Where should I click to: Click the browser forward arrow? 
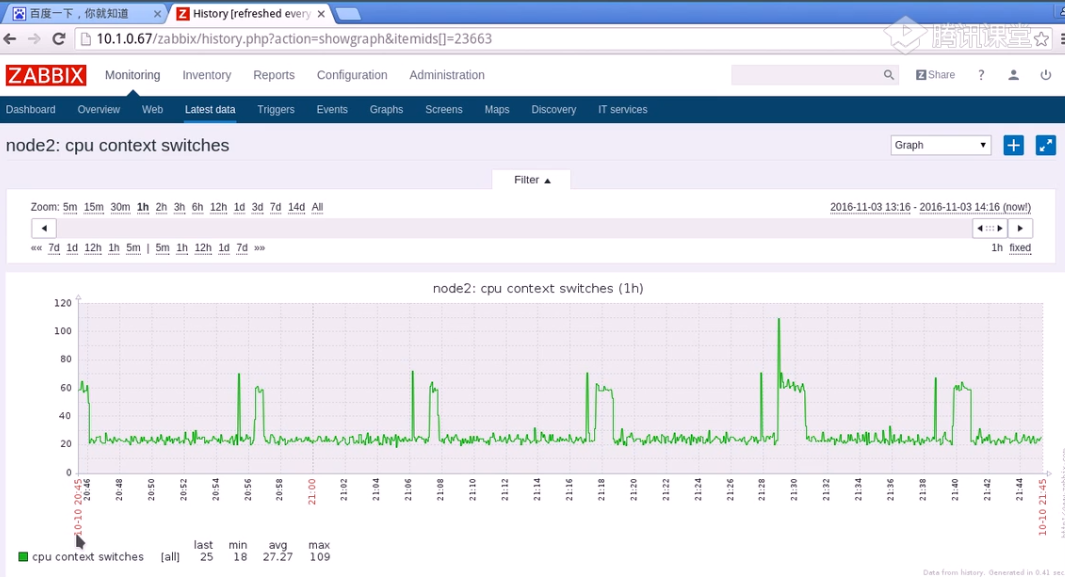pyautogui.click(x=34, y=39)
